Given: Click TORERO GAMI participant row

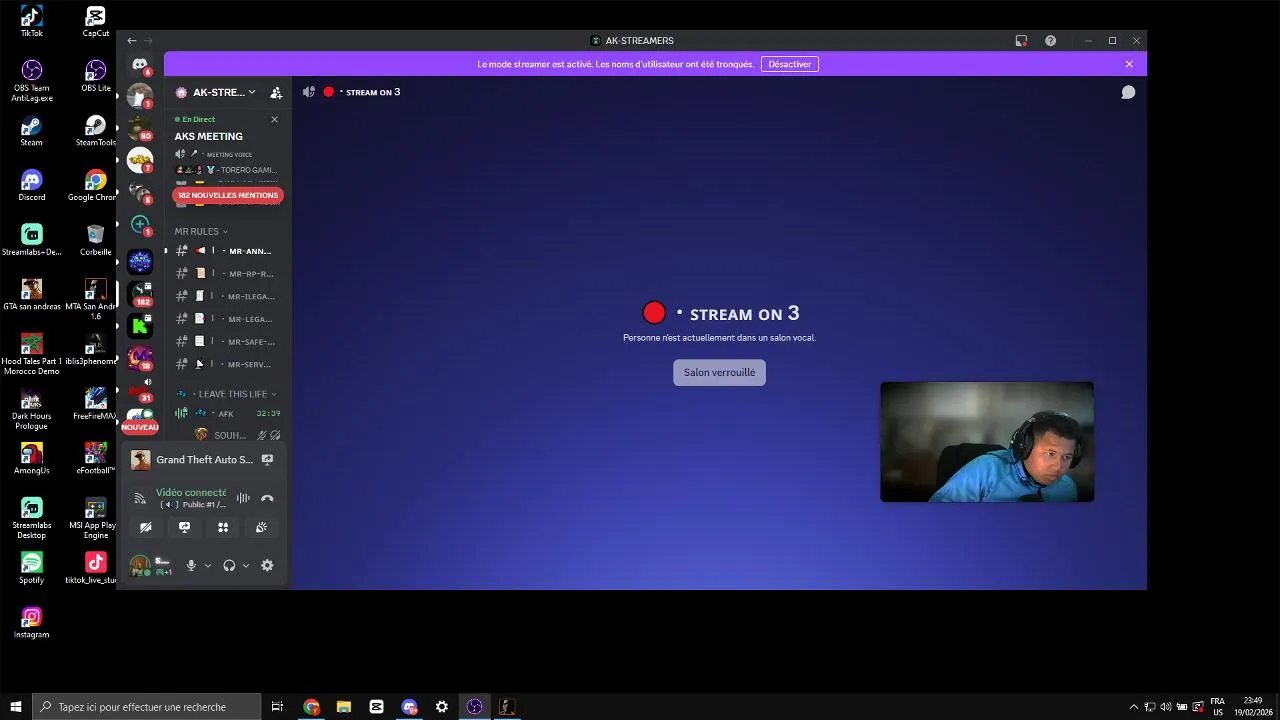Looking at the screenshot, I should [x=227, y=170].
